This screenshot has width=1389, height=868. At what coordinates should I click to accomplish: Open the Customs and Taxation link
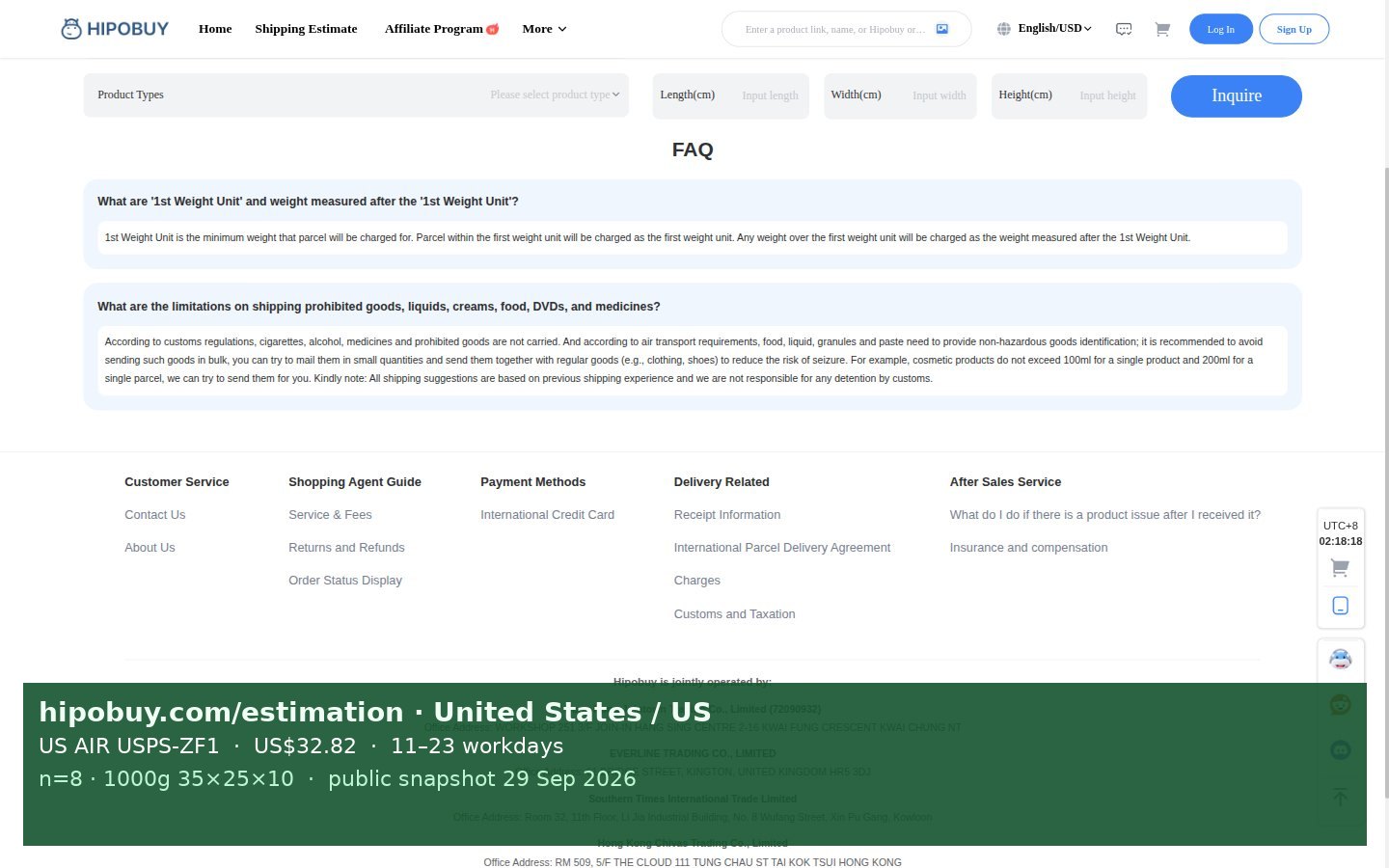point(735,614)
